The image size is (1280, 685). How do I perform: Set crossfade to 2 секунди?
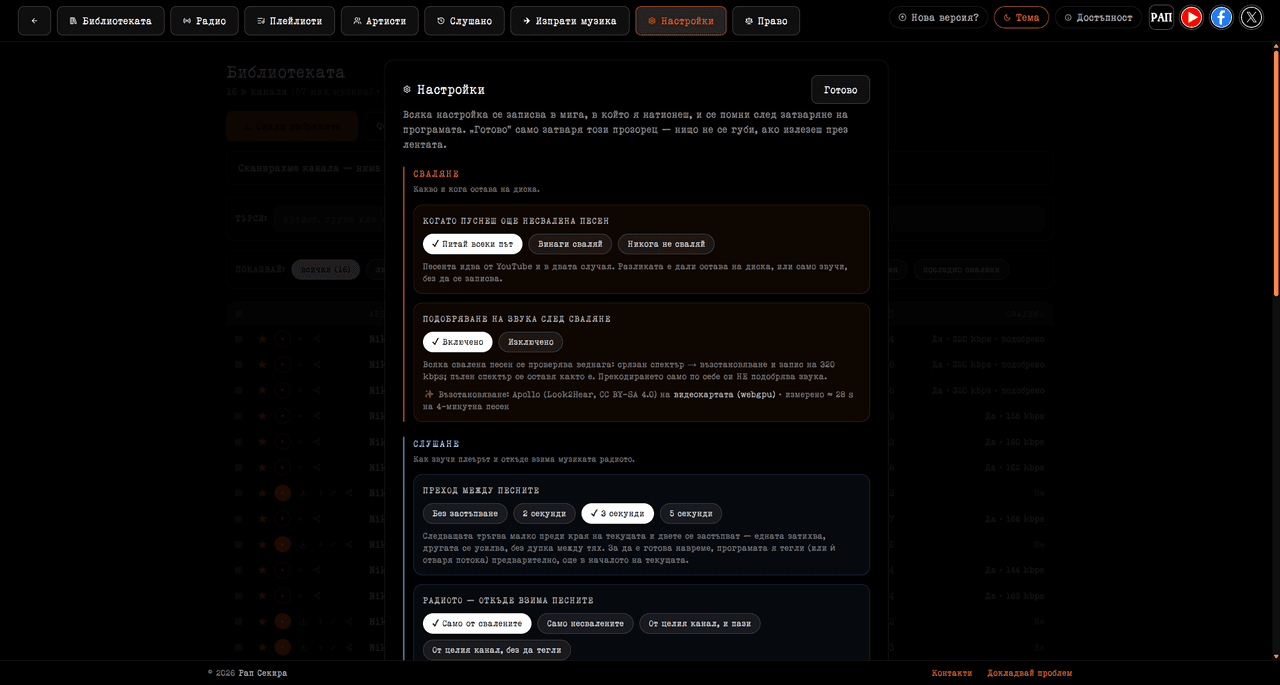point(544,513)
